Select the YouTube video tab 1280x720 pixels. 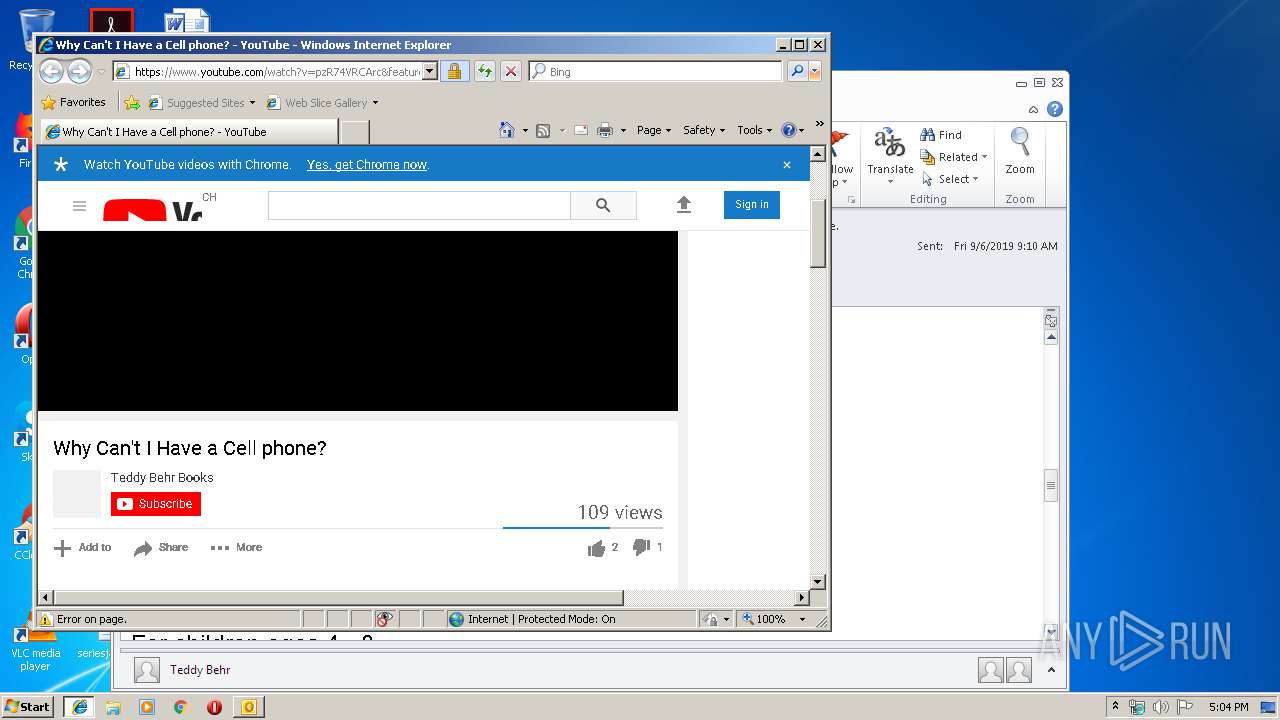(x=188, y=131)
